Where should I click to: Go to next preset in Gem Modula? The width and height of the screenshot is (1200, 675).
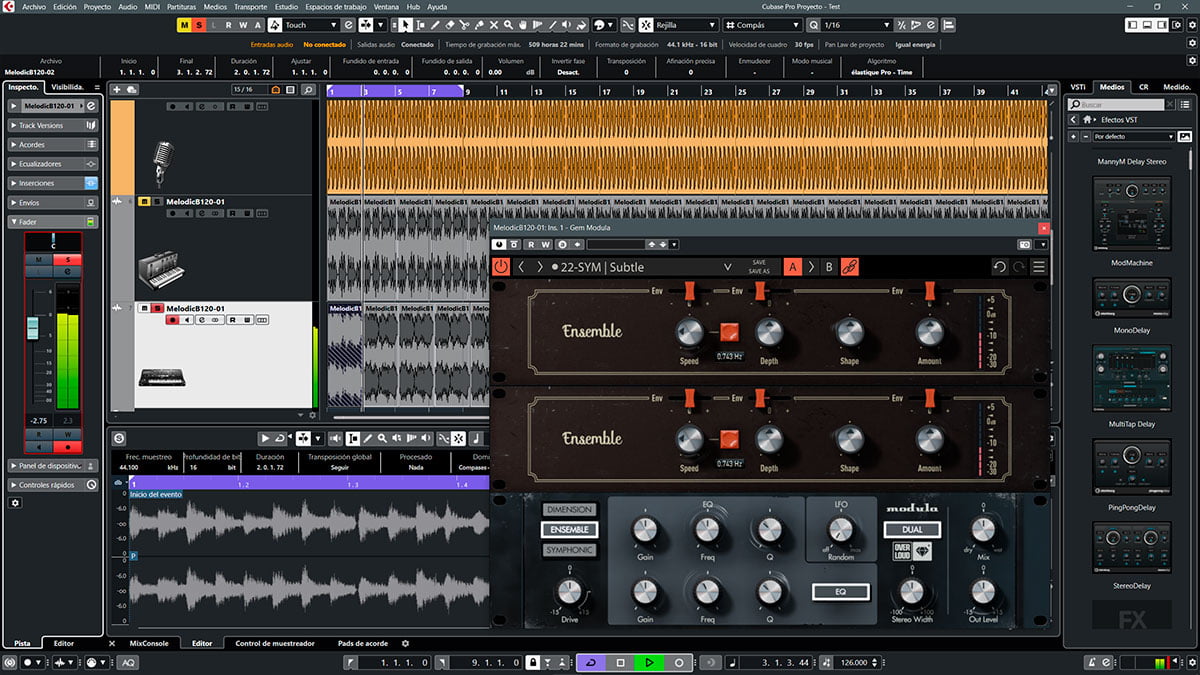tap(540, 267)
